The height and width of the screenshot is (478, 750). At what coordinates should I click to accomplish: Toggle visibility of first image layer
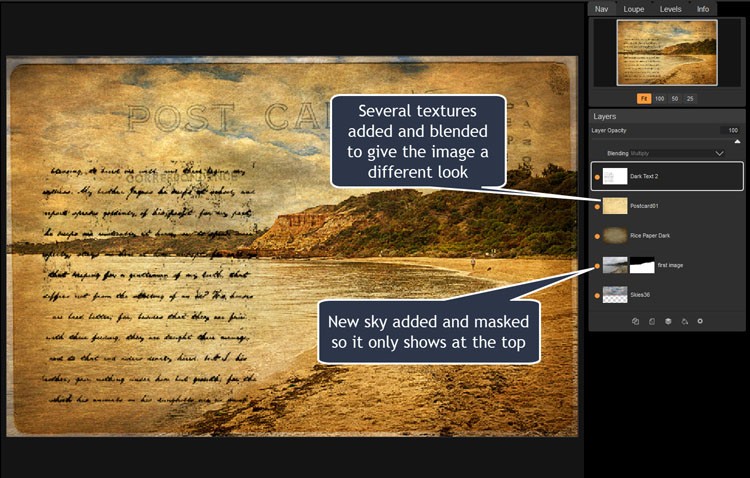597,265
